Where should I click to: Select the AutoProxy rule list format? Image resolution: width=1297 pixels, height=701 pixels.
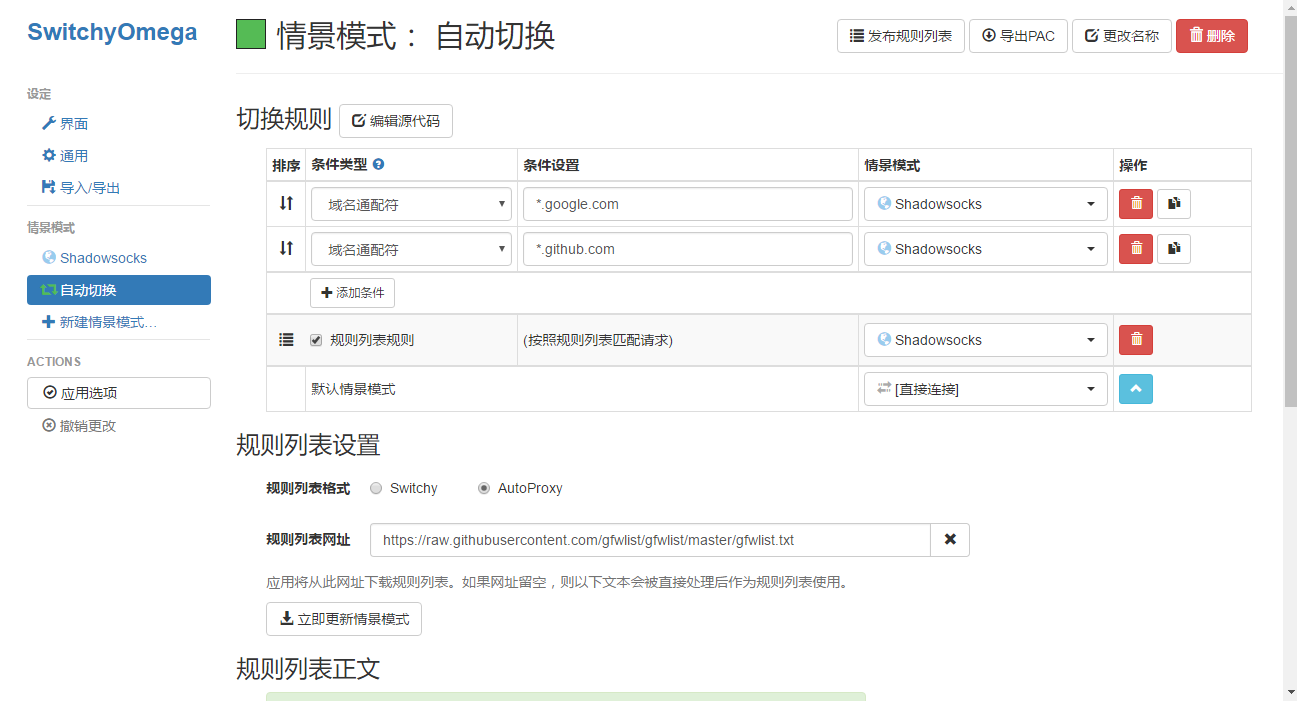(484, 488)
